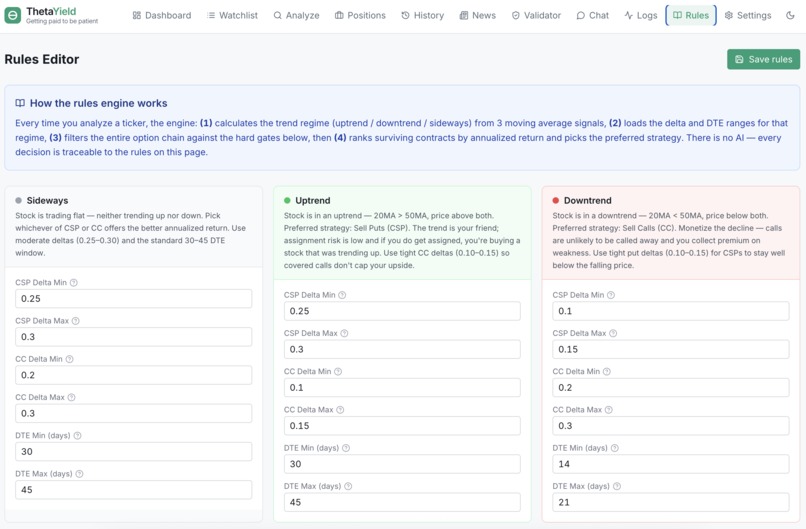
Task: Click the ThetaYield logo icon
Action: click(x=13, y=15)
